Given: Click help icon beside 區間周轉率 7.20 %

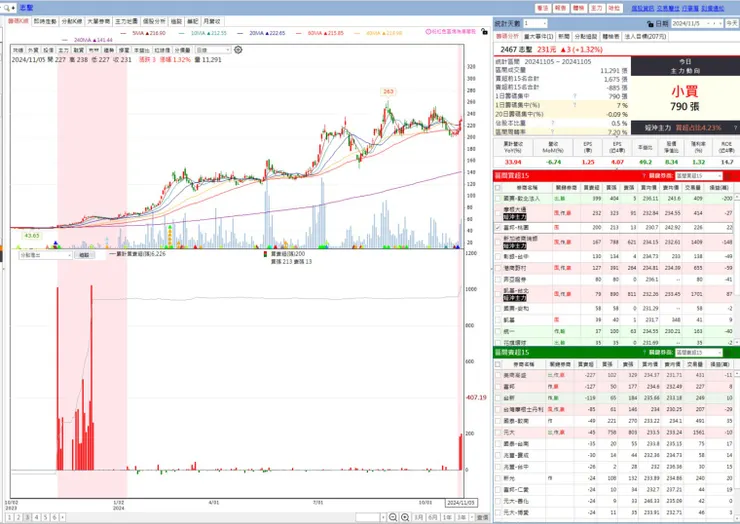Looking at the screenshot, I should [552, 132].
